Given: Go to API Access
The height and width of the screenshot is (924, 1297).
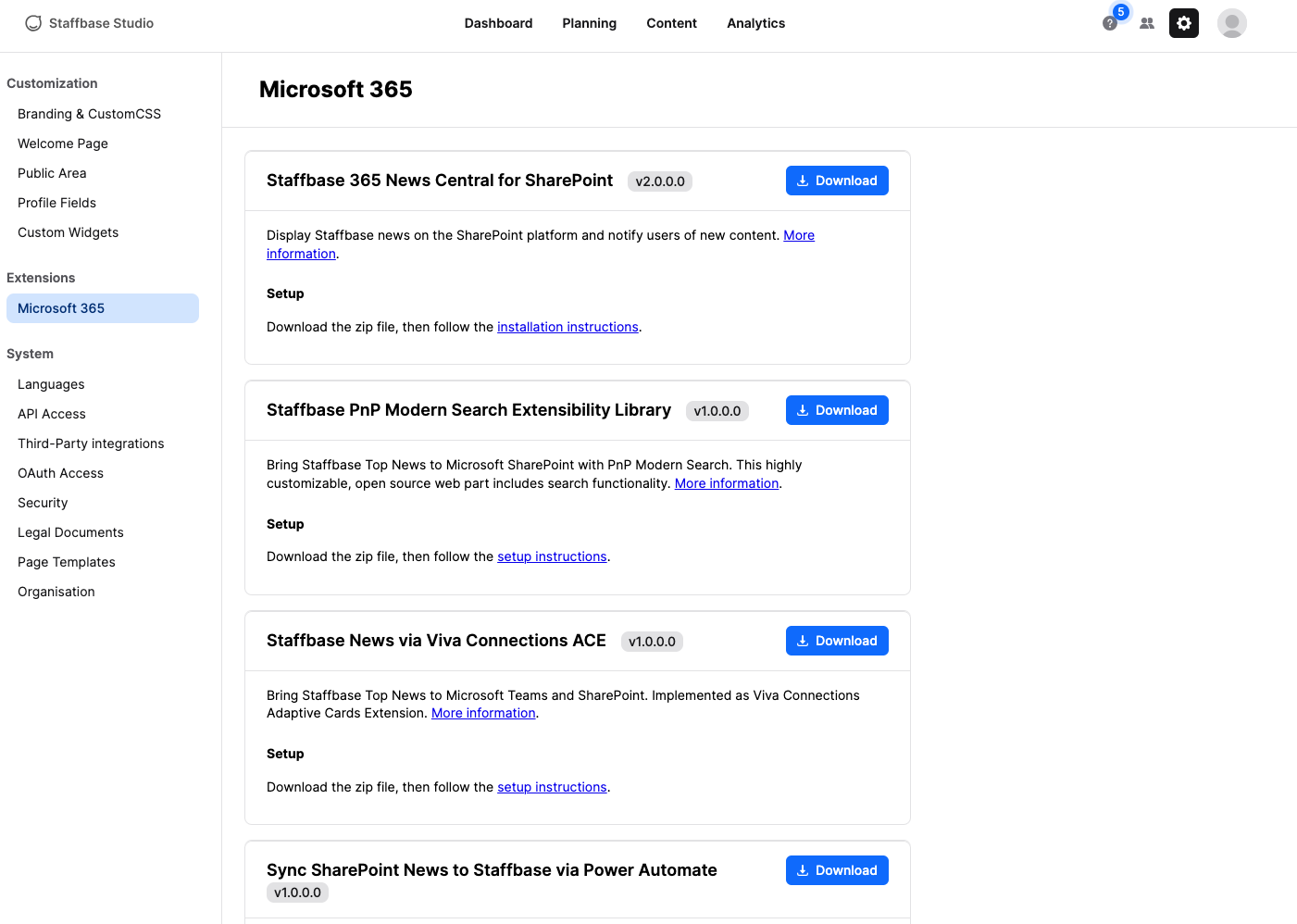Looking at the screenshot, I should click(x=103, y=414).
